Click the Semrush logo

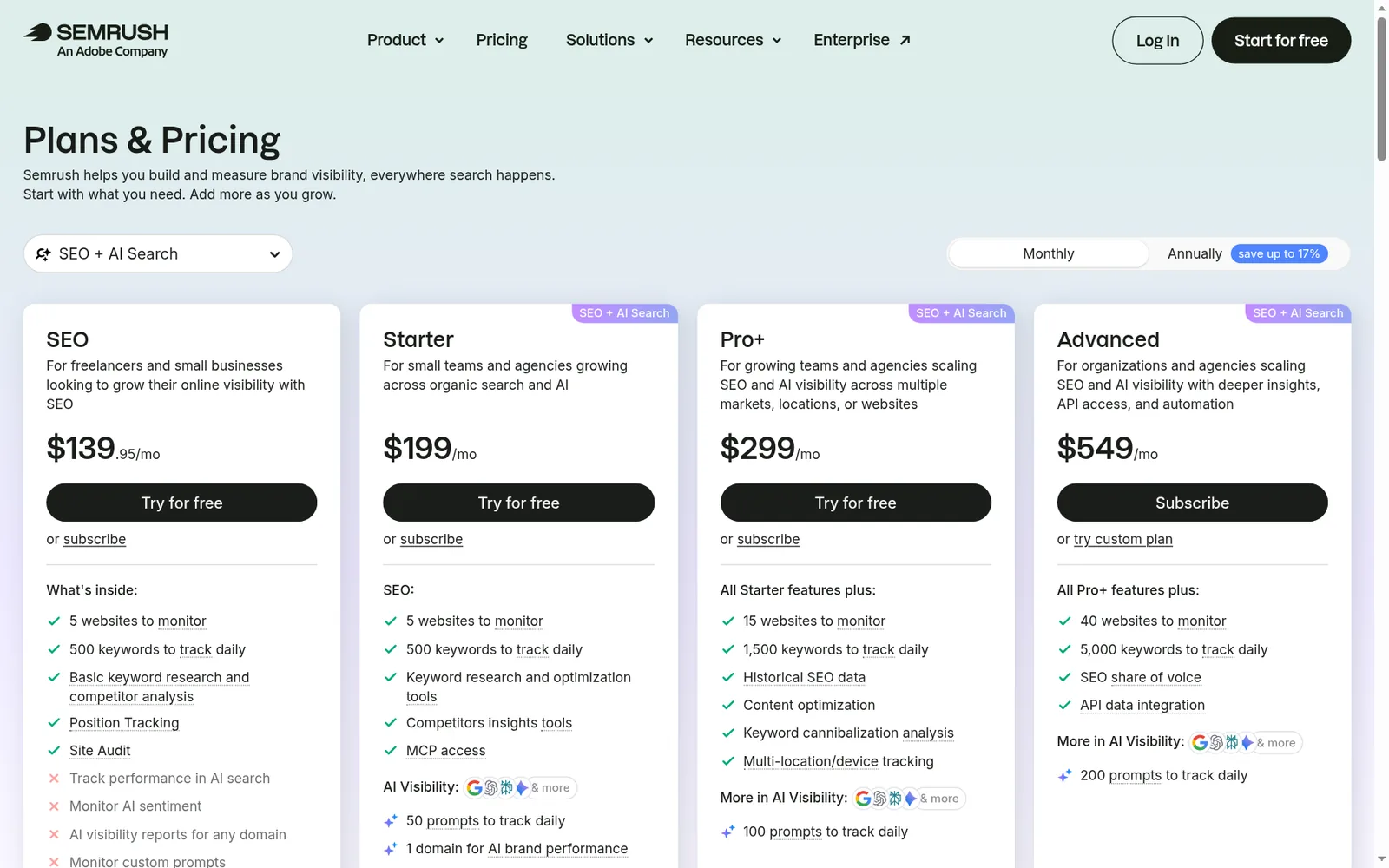click(95, 40)
